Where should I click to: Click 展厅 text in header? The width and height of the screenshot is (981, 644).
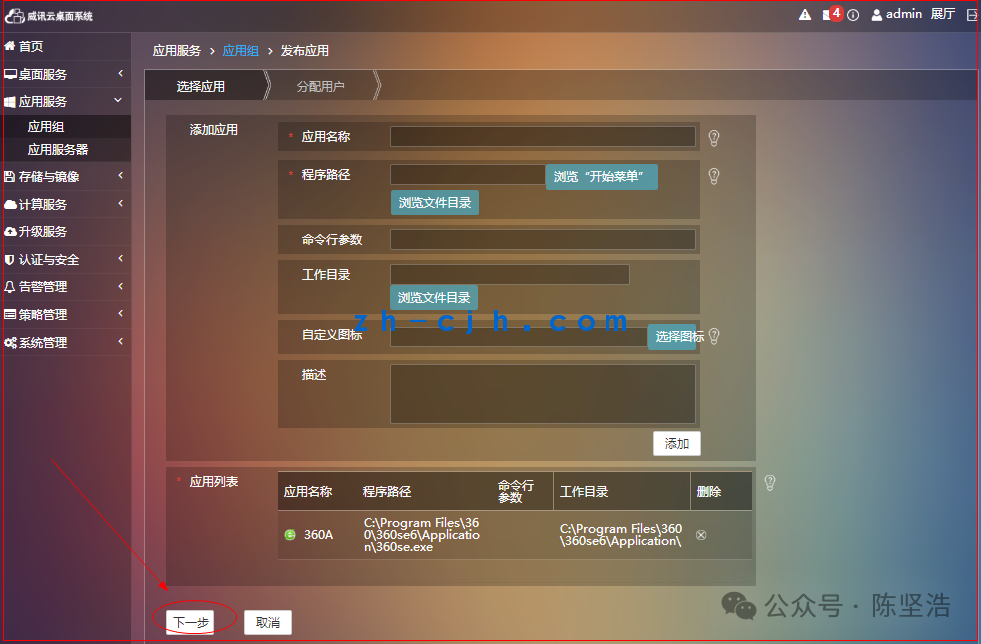pos(943,14)
